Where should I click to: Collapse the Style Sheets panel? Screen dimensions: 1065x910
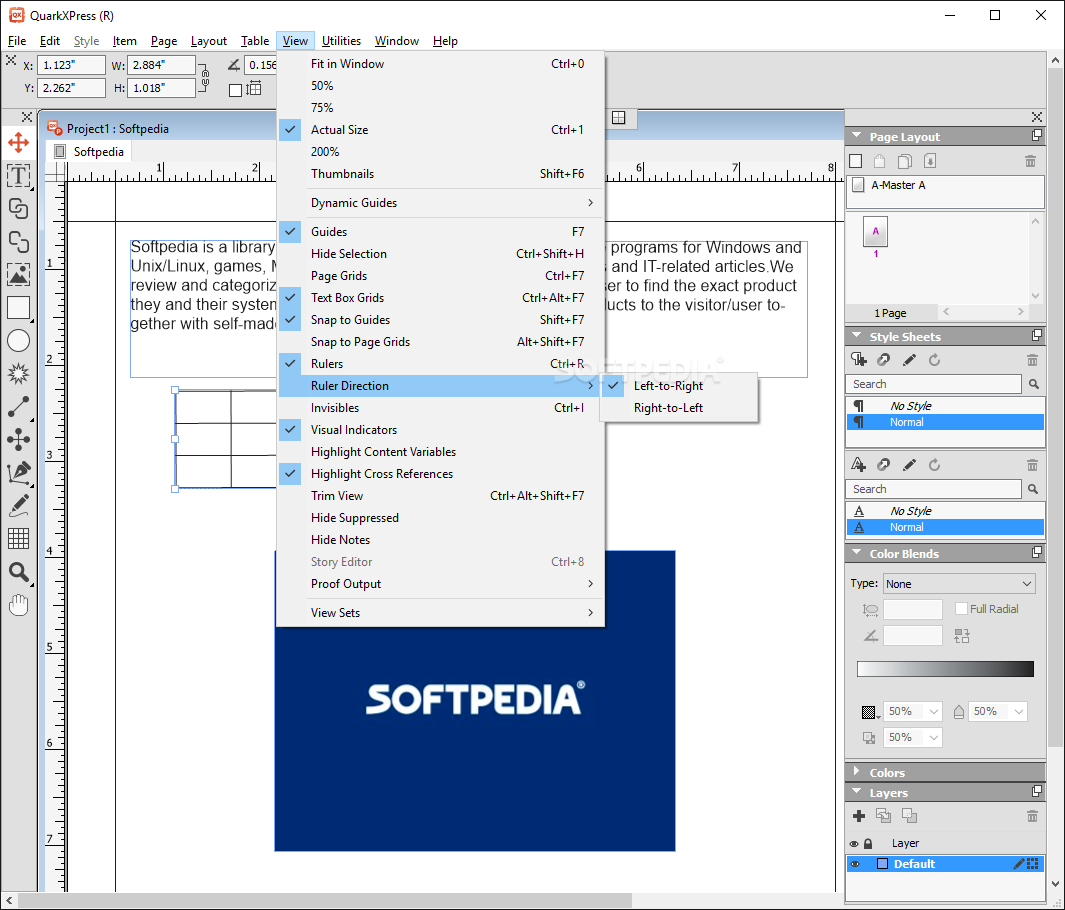point(856,336)
